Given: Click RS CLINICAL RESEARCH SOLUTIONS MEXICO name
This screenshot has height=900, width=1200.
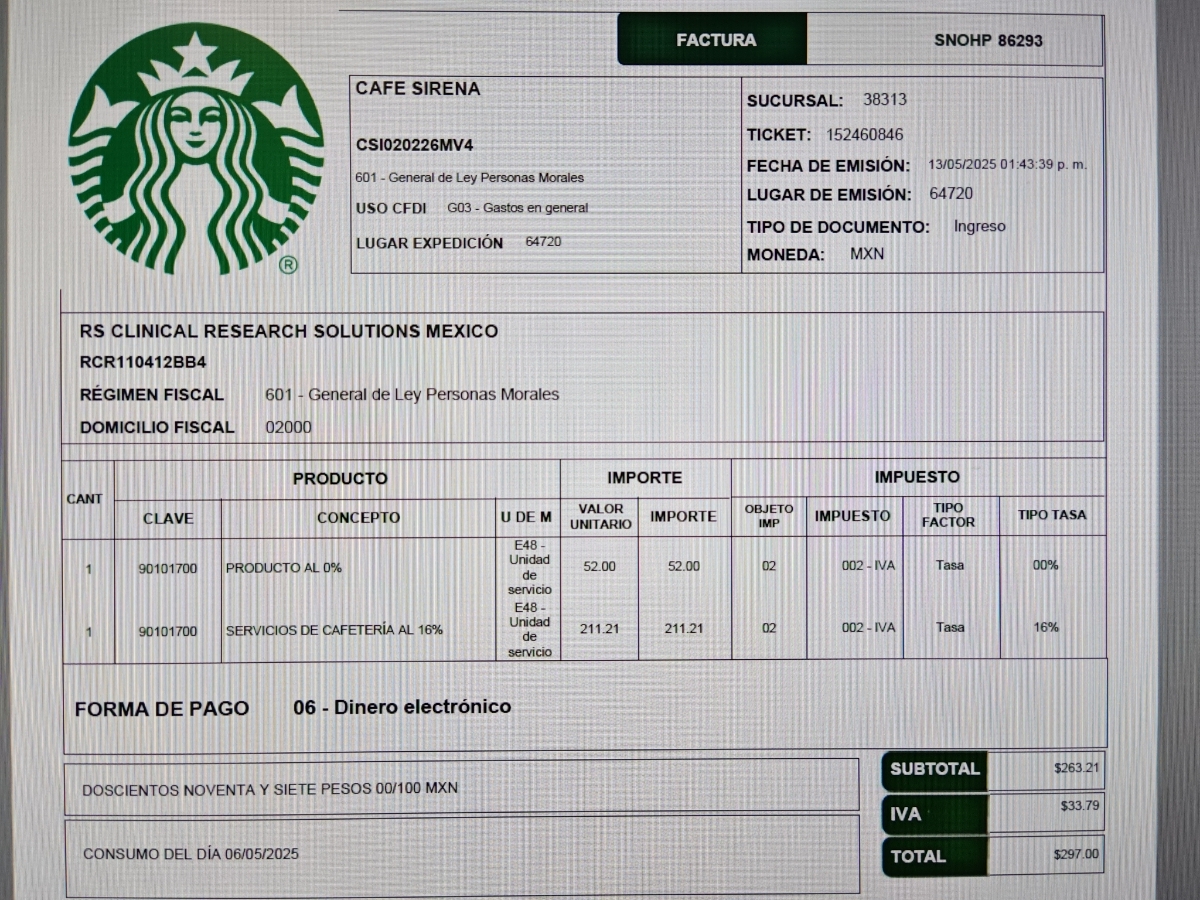Looking at the screenshot, I should point(289,331).
